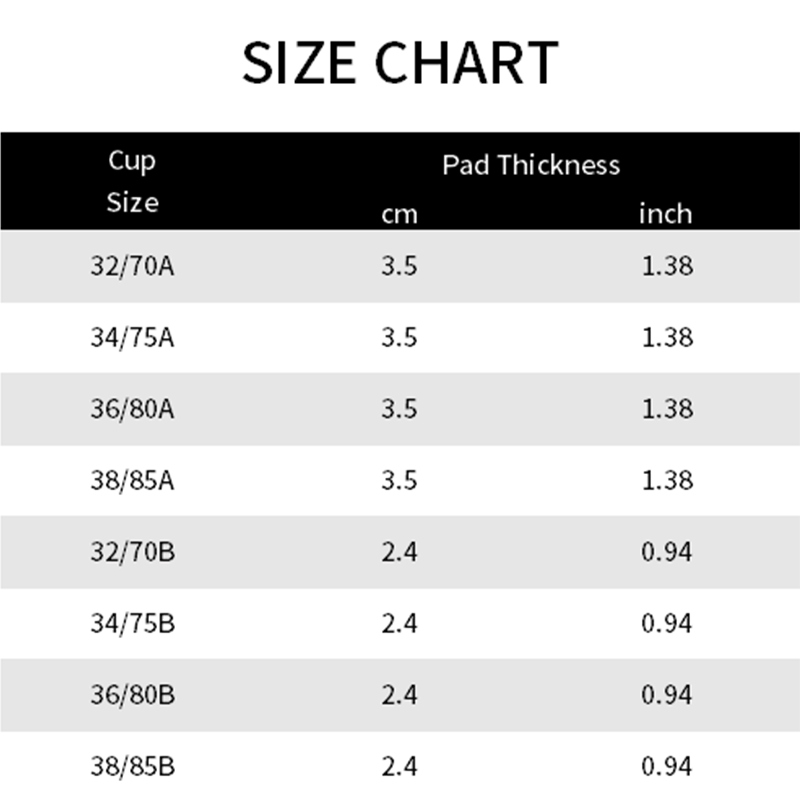Click the Pad Thickness header
The image size is (800, 800).
pos(531,165)
